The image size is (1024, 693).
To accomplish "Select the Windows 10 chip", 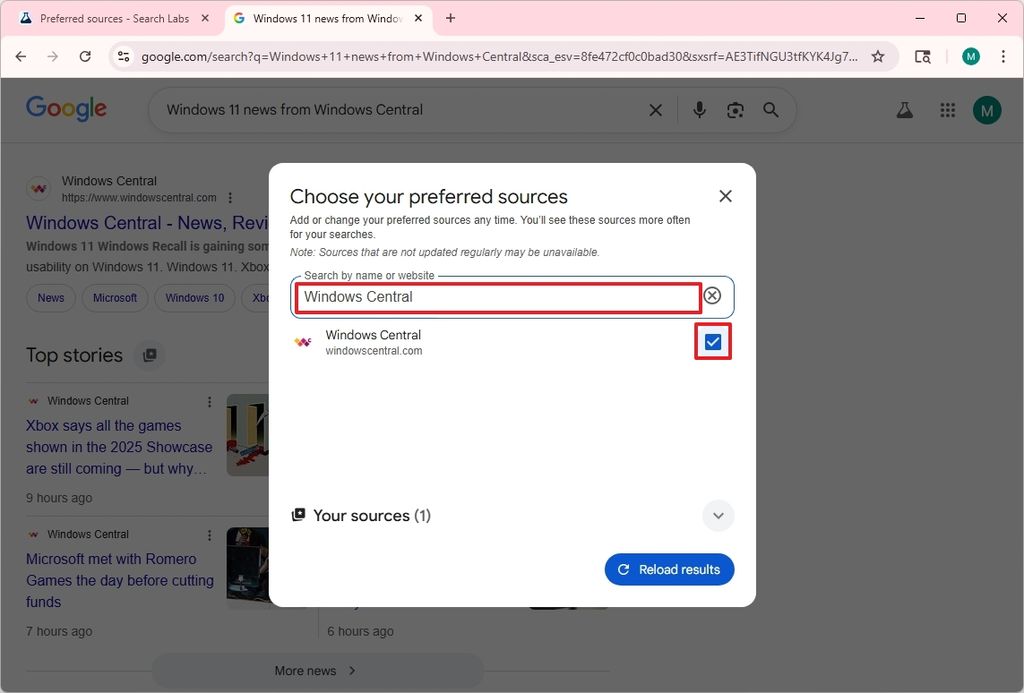I will coord(195,298).
